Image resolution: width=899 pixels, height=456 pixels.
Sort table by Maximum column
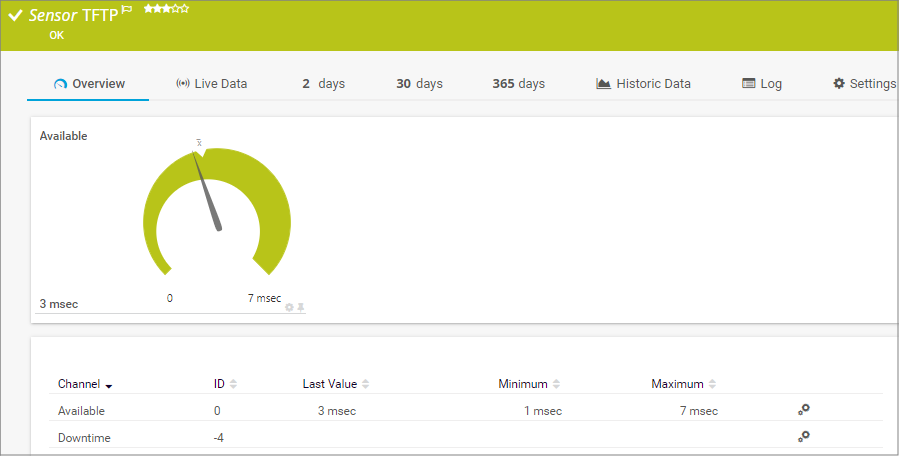coord(711,384)
